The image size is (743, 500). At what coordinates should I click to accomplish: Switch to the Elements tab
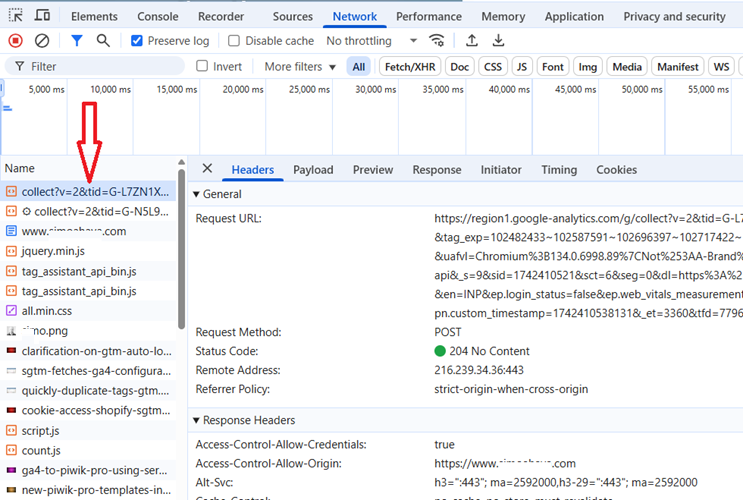click(94, 17)
